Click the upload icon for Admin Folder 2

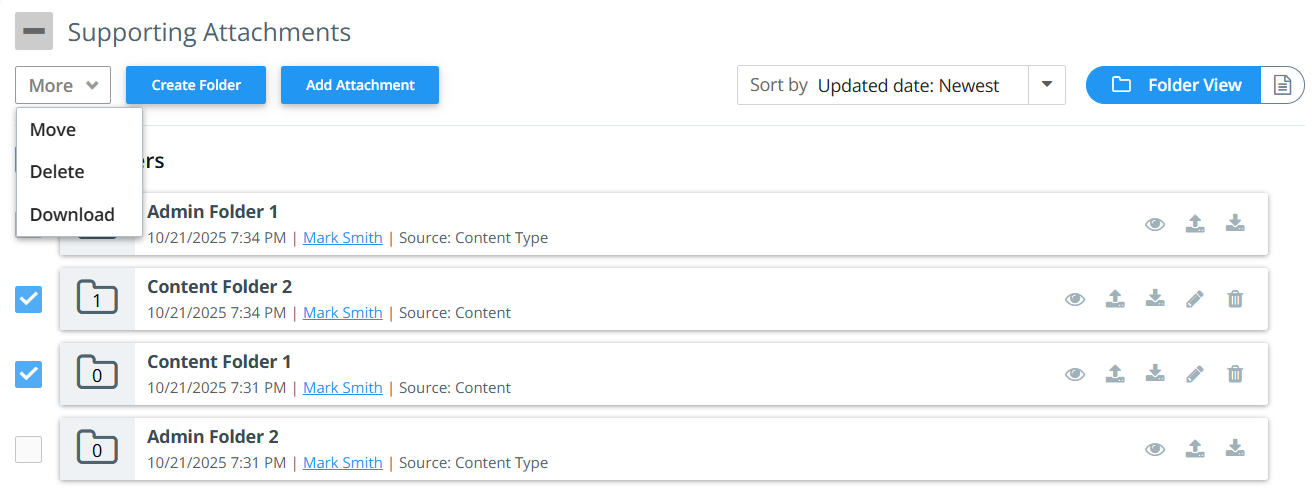[1195, 449]
